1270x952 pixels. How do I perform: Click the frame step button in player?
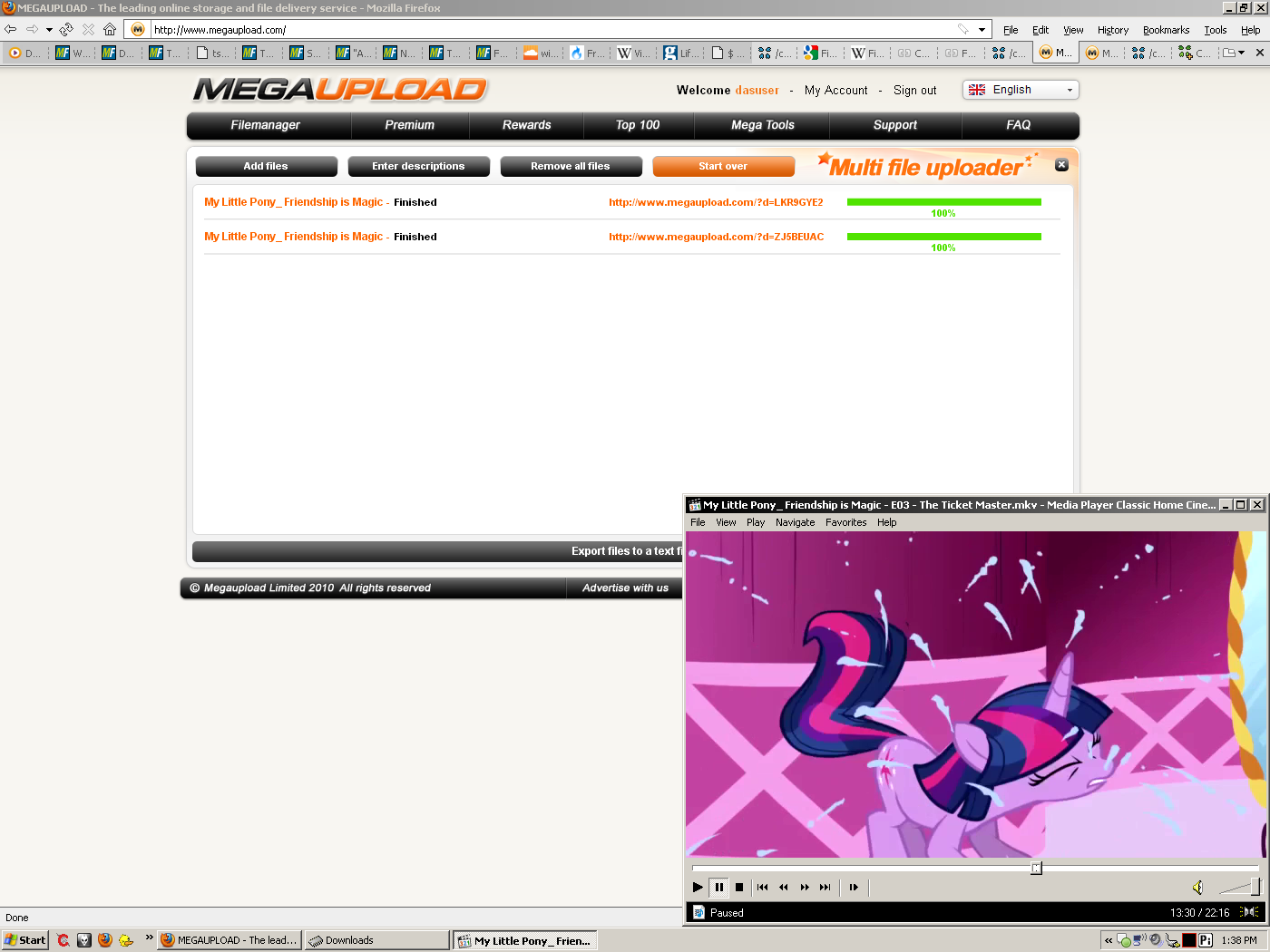pyautogui.click(x=854, y=888)
